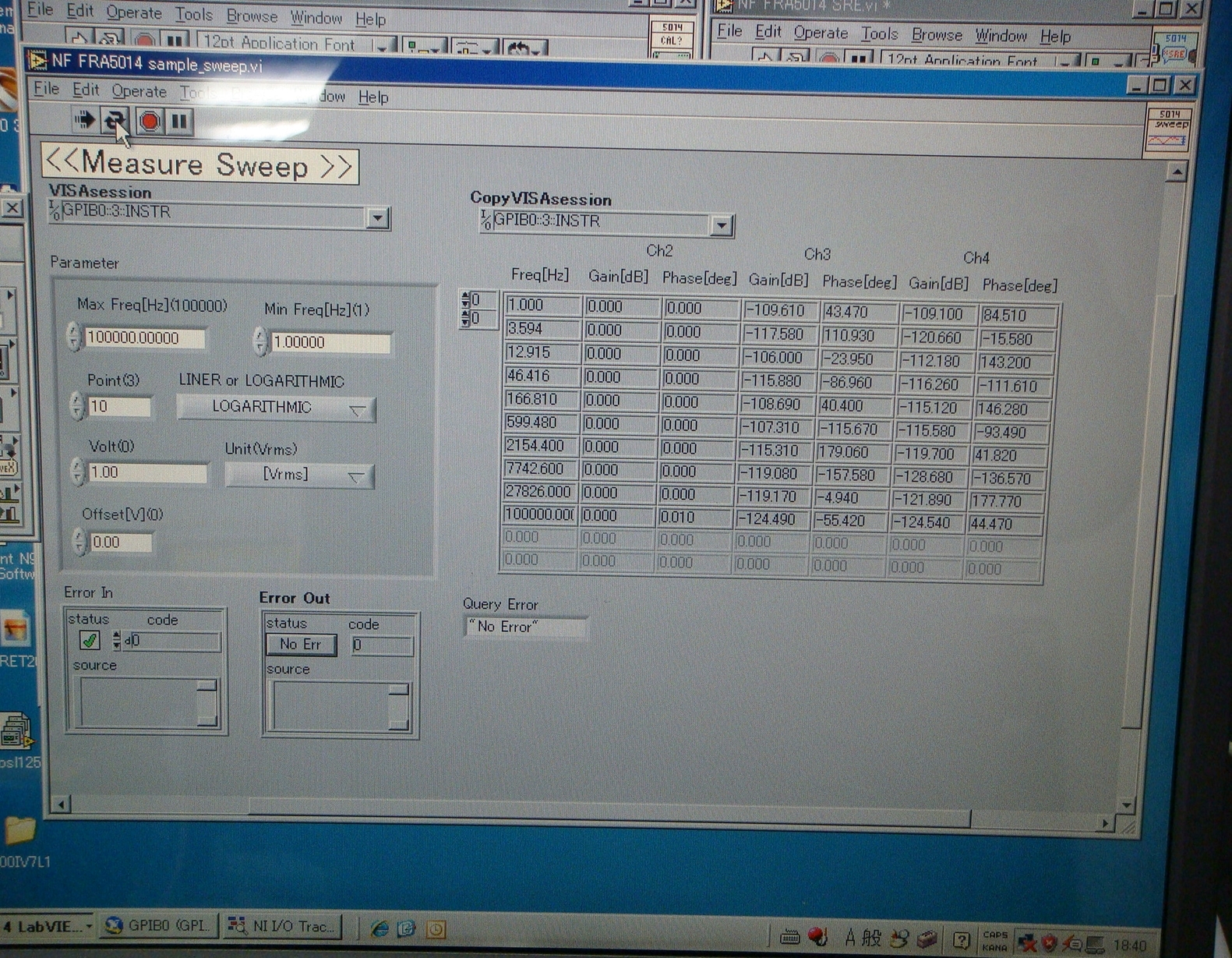The height and width of the screenshot is (958, 1232).
Task: Click the upper array index stepper
Action: pyautogui.click(x=466, y=299)
